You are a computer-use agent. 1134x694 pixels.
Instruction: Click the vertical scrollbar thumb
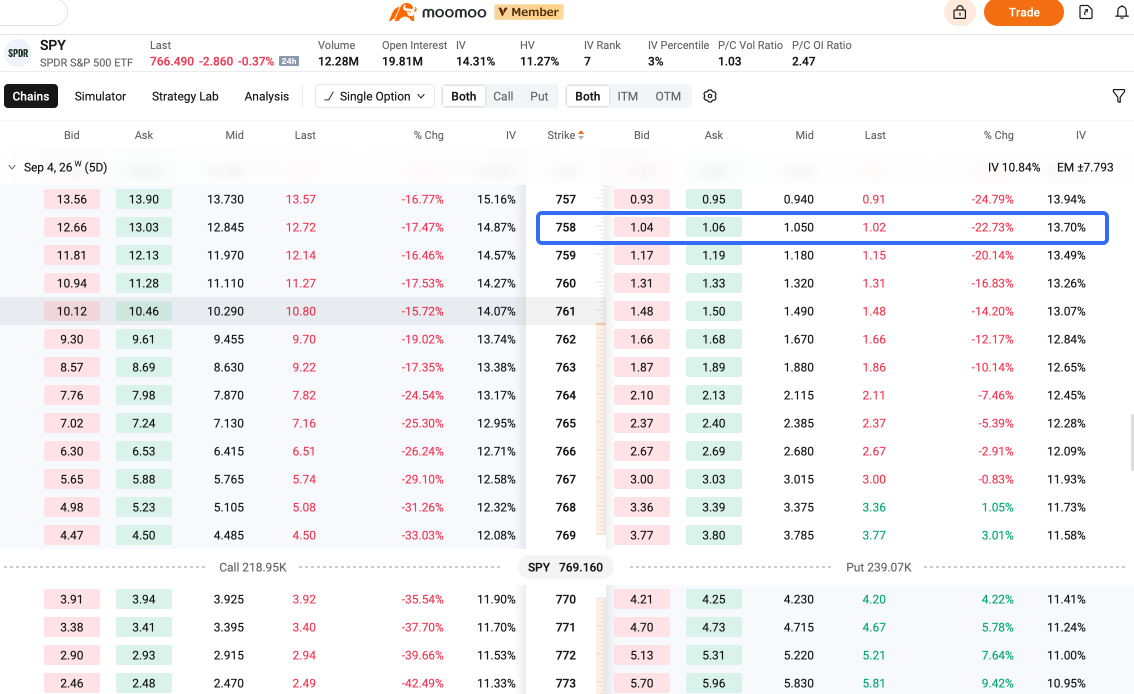[x=1131, y=442]
